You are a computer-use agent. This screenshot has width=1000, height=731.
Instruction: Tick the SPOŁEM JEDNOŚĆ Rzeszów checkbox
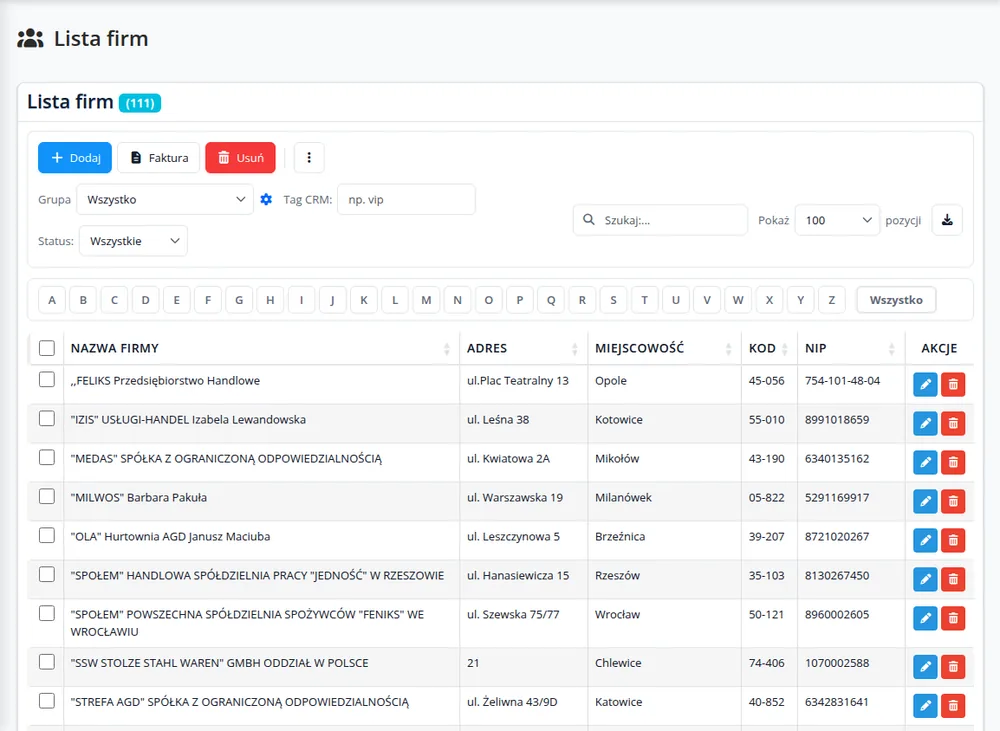[47, 574]
